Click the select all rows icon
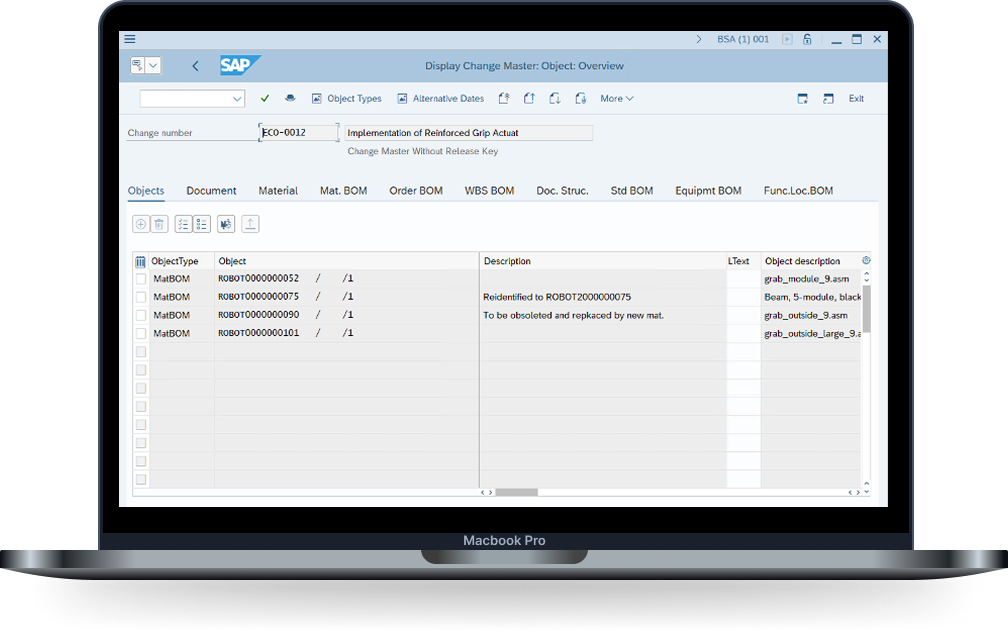The image size is (1008, 635). click(183, 224)
